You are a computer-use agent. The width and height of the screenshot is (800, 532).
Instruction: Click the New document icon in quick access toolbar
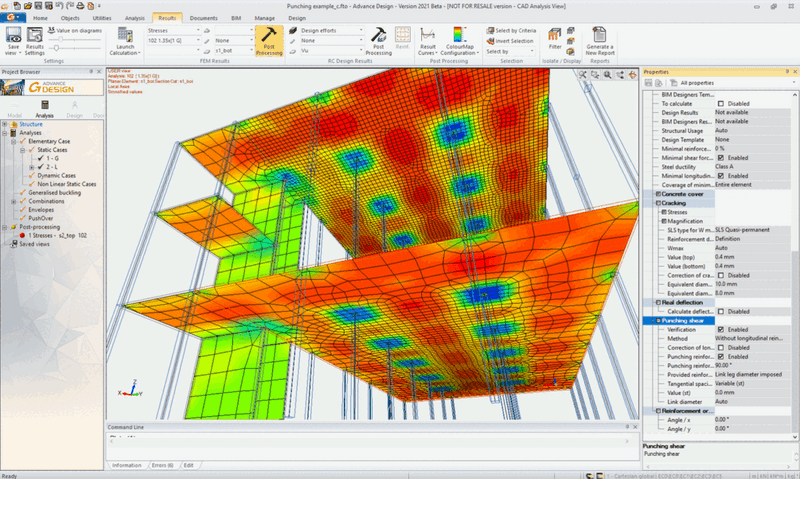(x=17, y=6)
